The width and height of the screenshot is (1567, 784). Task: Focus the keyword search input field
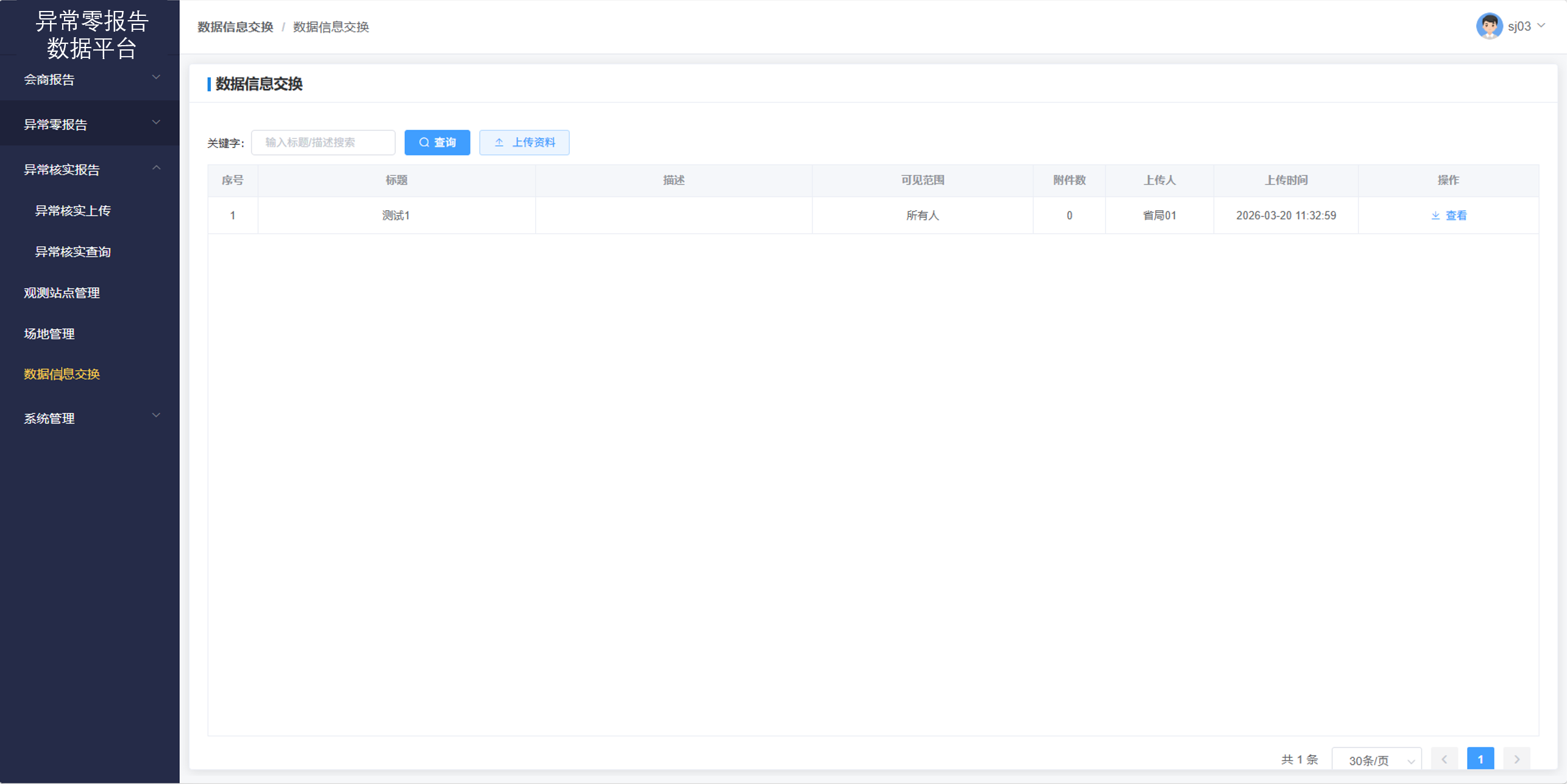coord(323,143)
